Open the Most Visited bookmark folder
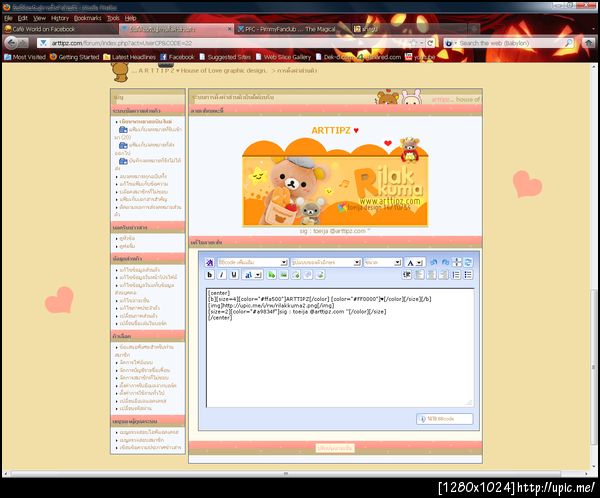Image resolution: width=600 pixels, height=498 pixels. coord(25,57)
